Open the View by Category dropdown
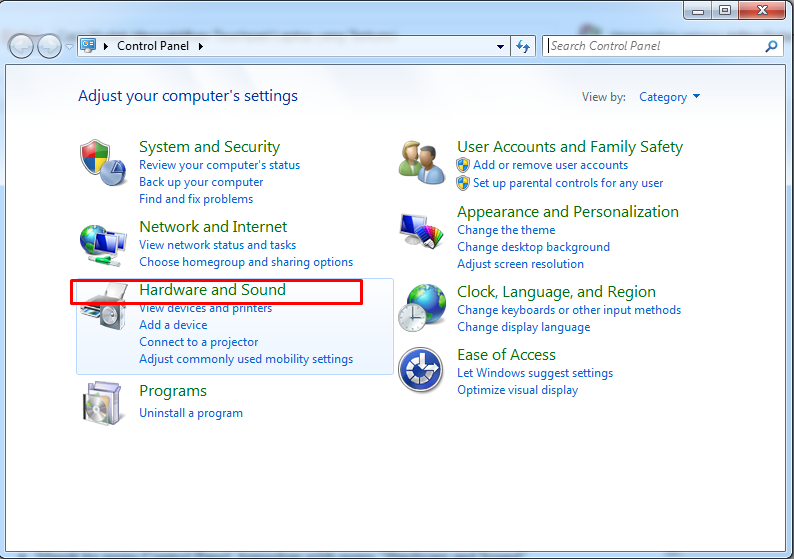 (x=669, y=97)
